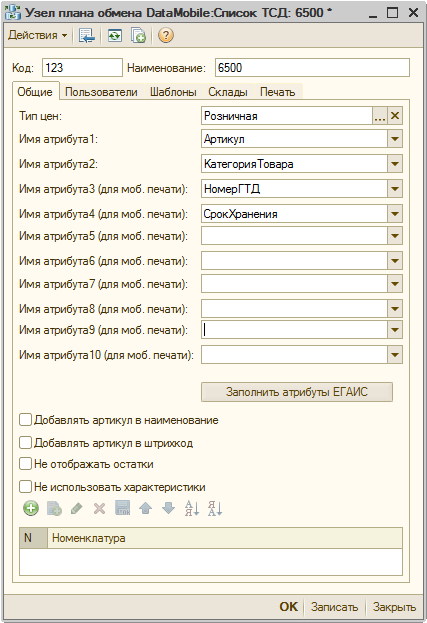Click the Записать button

click(x=334, y=607)
